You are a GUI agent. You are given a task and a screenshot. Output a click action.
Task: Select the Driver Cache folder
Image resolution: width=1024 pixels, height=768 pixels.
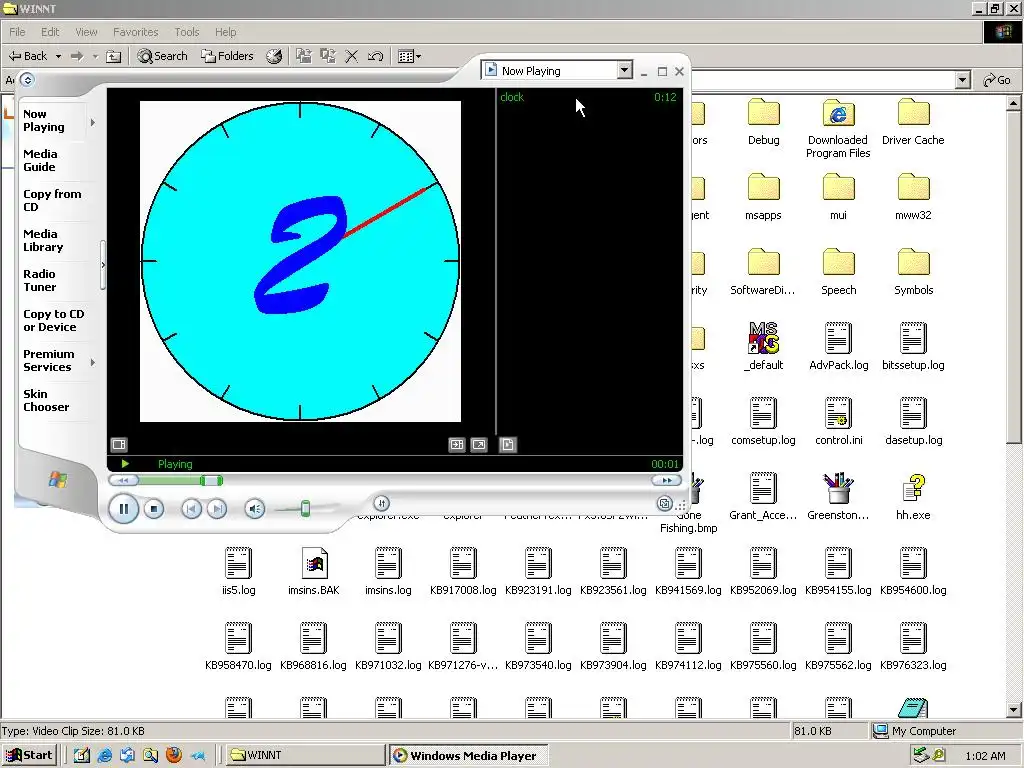click(913, 122)
